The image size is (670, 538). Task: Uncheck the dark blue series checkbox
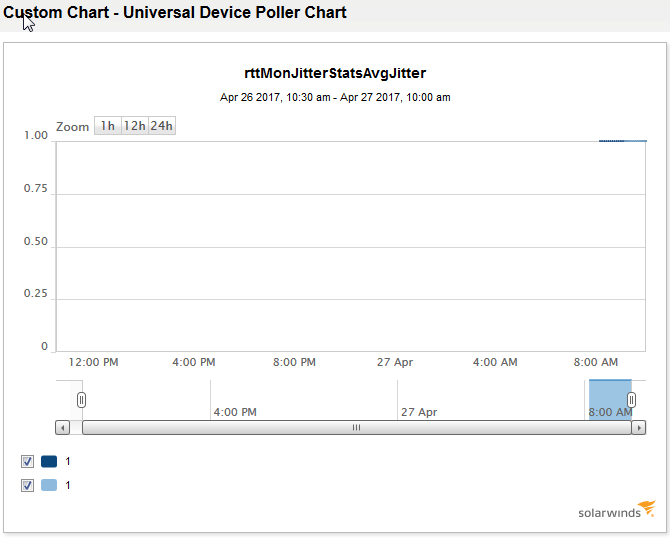(x=27, y=462)
